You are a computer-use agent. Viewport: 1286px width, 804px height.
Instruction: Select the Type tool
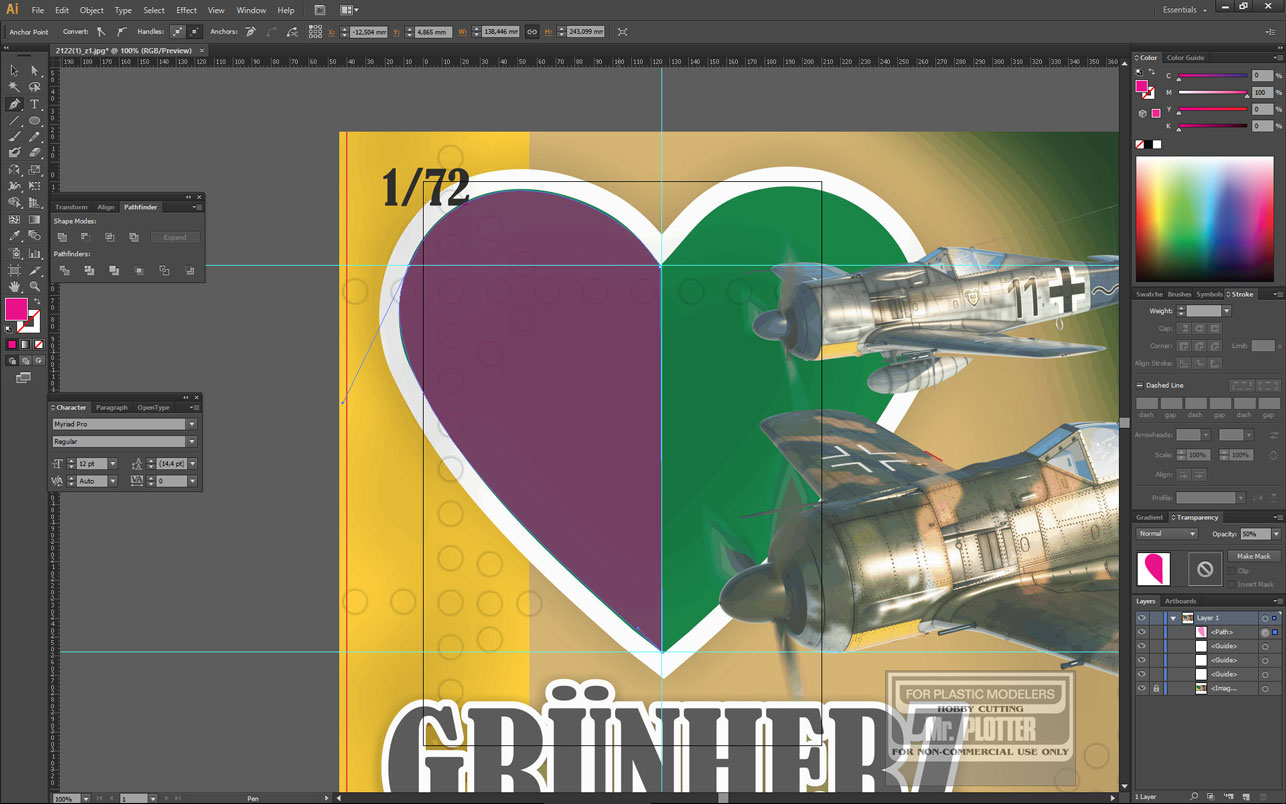pos(34,104)
